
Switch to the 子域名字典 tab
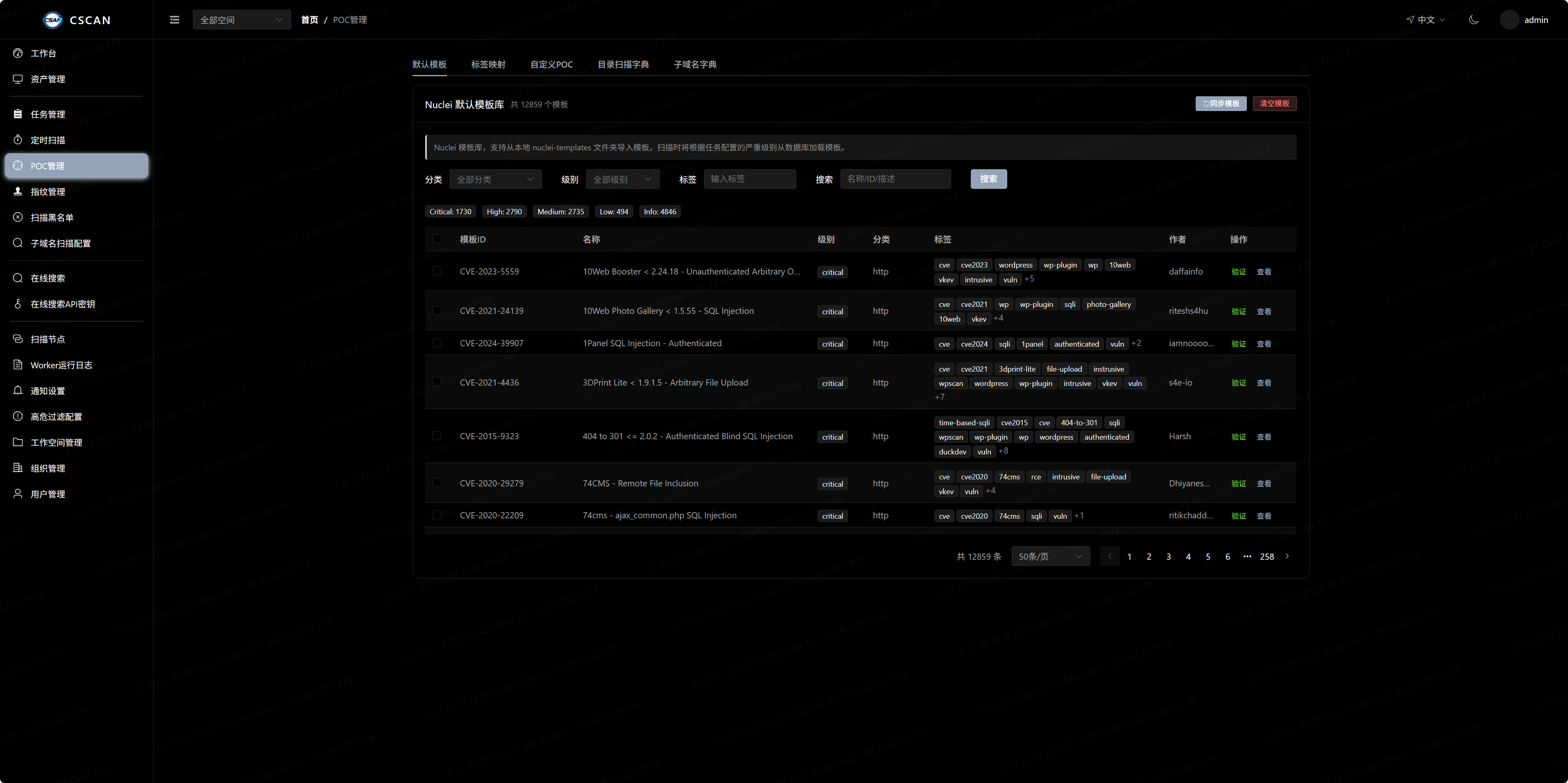pos(695,65)
